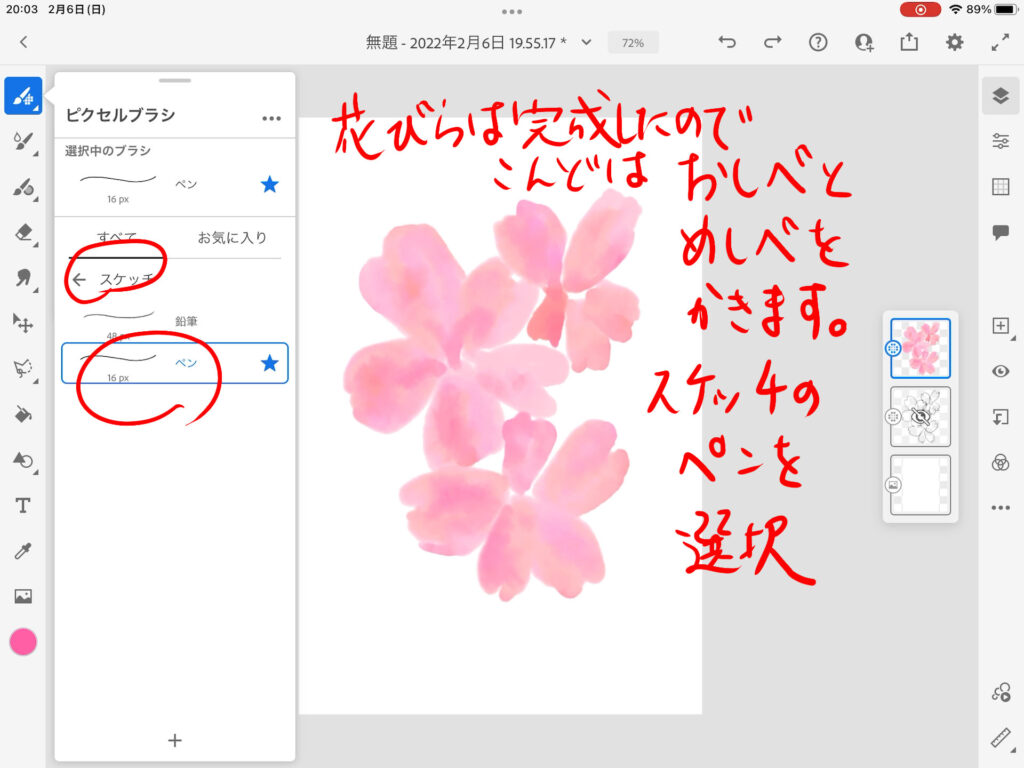
Task: Switch to the すべて brushes tab
Action: [117, 238]
